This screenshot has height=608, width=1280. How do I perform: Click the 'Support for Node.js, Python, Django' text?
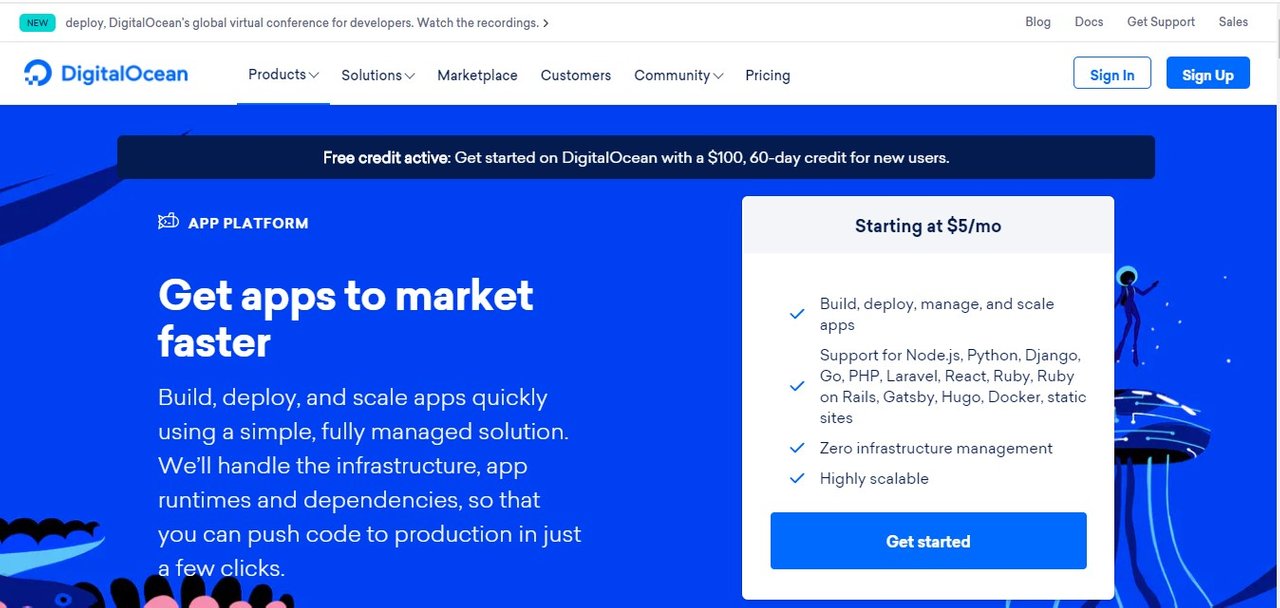click(953, 386)
